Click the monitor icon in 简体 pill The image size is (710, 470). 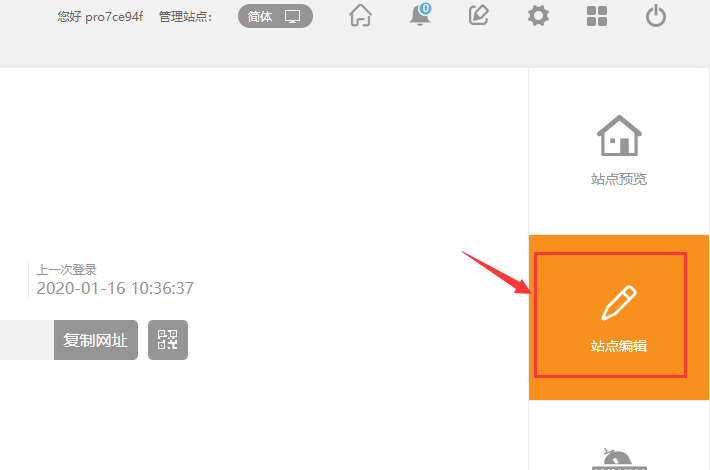click(293, 17)
